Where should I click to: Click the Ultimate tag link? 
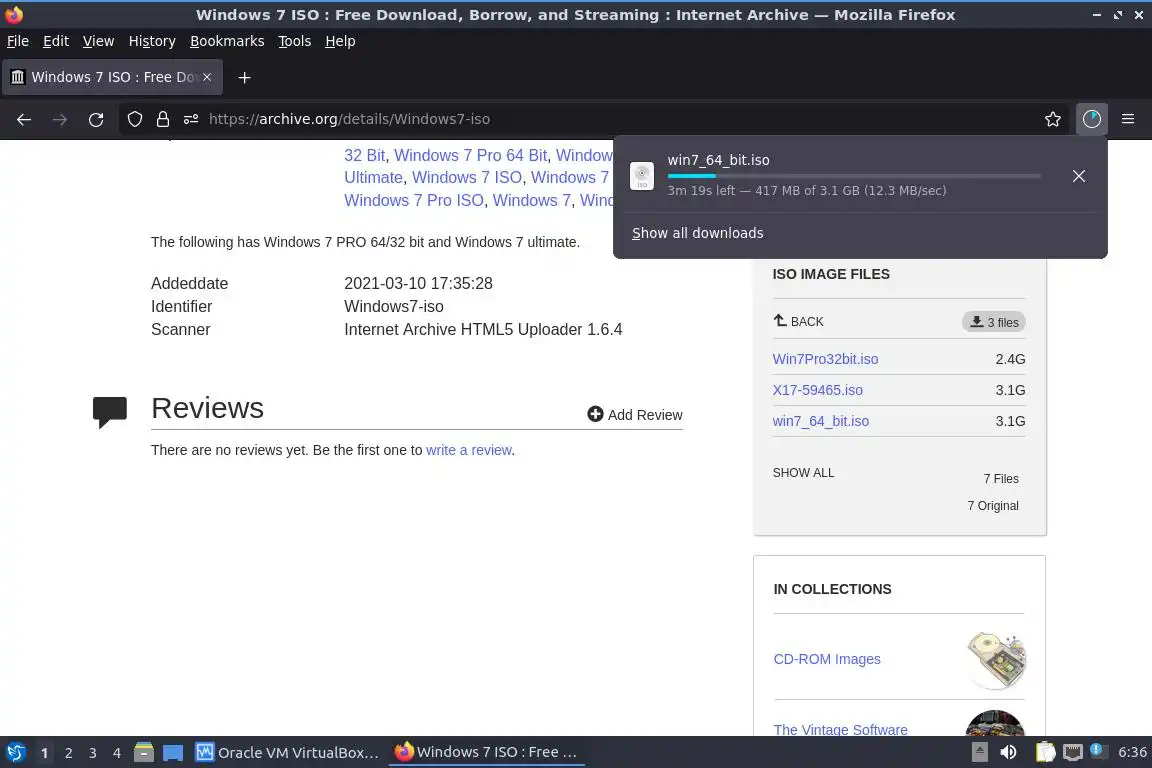(373, 178)
